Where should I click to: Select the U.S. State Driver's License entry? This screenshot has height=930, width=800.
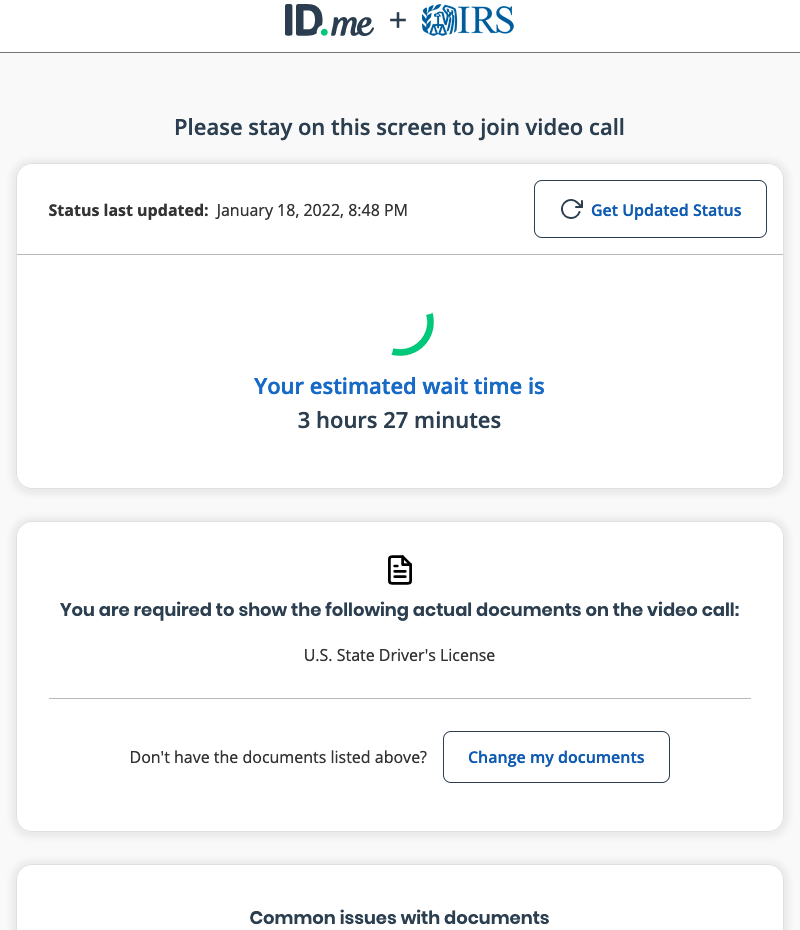click(x=399, y=655)
